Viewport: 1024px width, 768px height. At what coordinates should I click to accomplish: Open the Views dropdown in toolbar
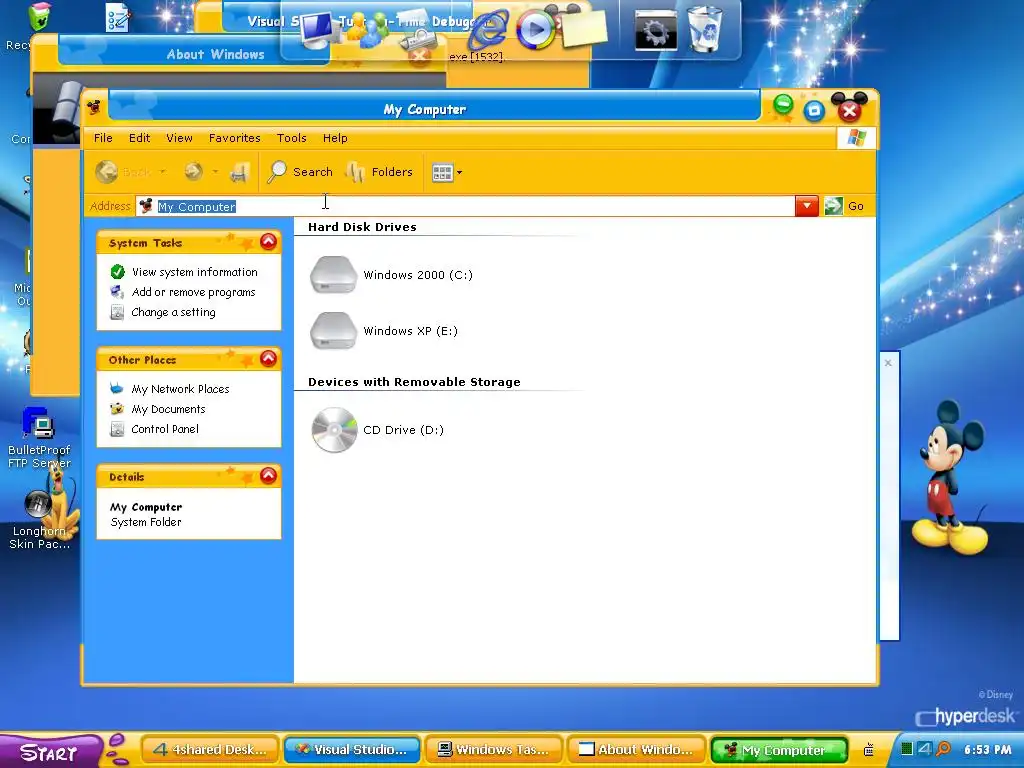[447, 172]
